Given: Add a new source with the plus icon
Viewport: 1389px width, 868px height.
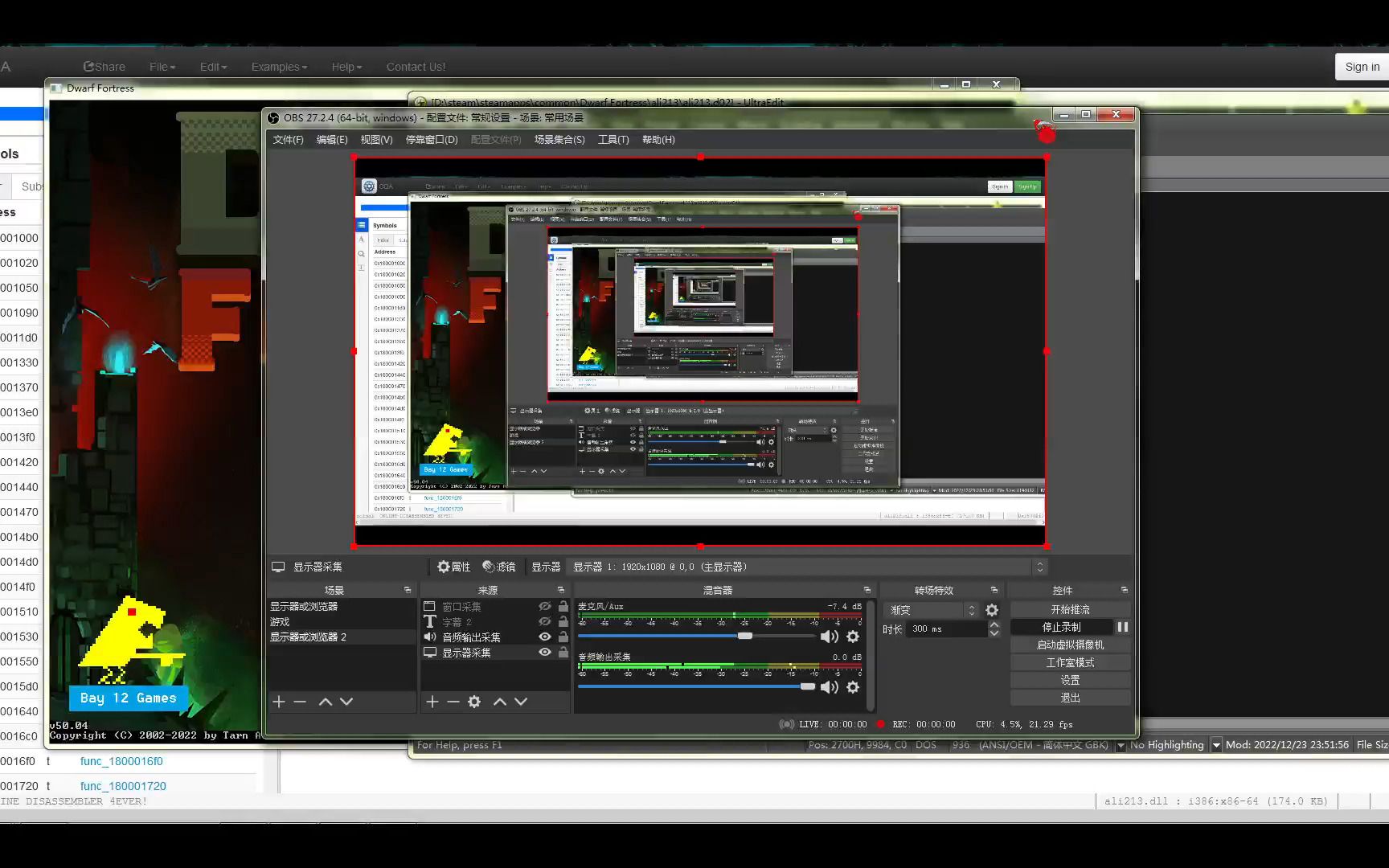Looking at the screenshot, I should click(432, 702).
